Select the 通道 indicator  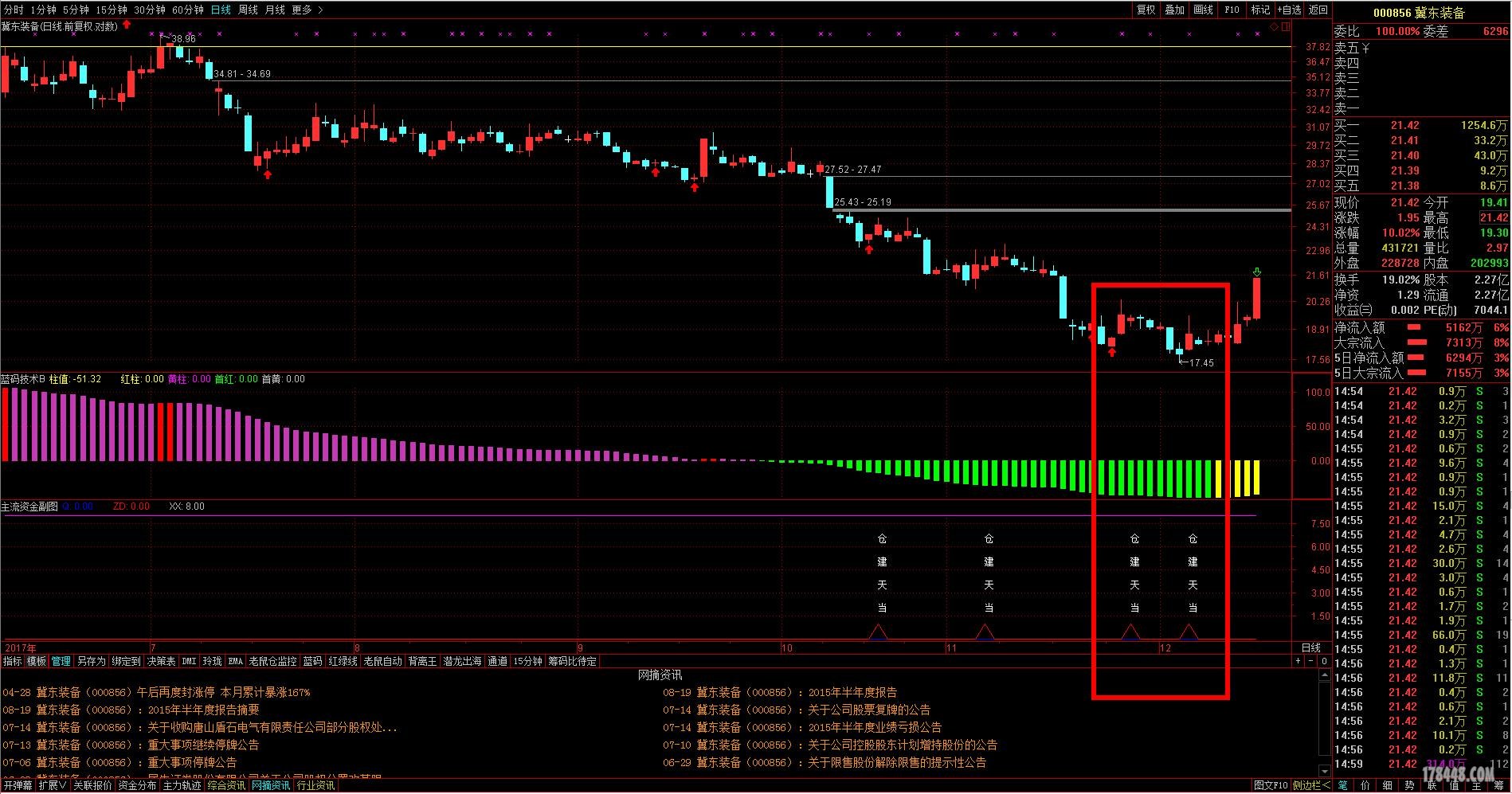pyautogui.click(x=497, y=661)
